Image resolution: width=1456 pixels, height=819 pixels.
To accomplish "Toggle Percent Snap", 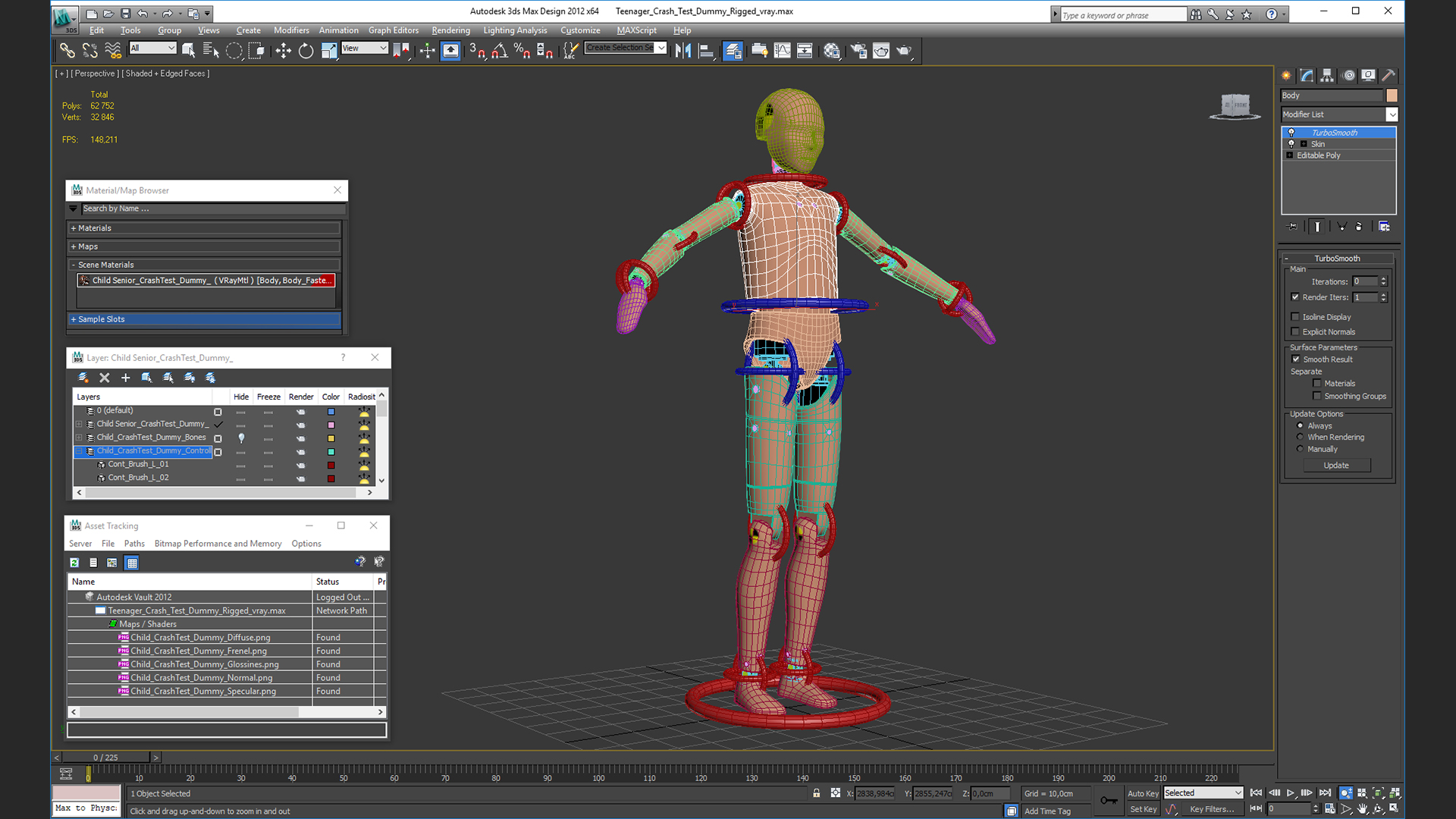I will coord(522,51).
